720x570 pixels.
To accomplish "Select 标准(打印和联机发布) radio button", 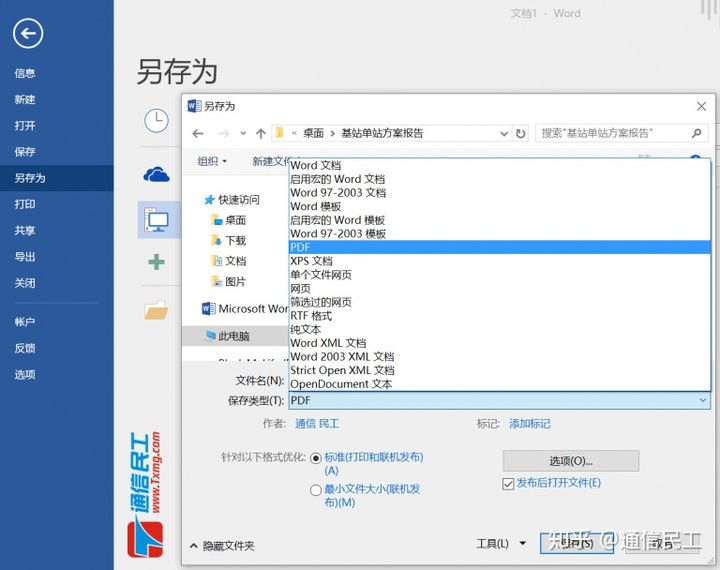I will click(316, 458).
